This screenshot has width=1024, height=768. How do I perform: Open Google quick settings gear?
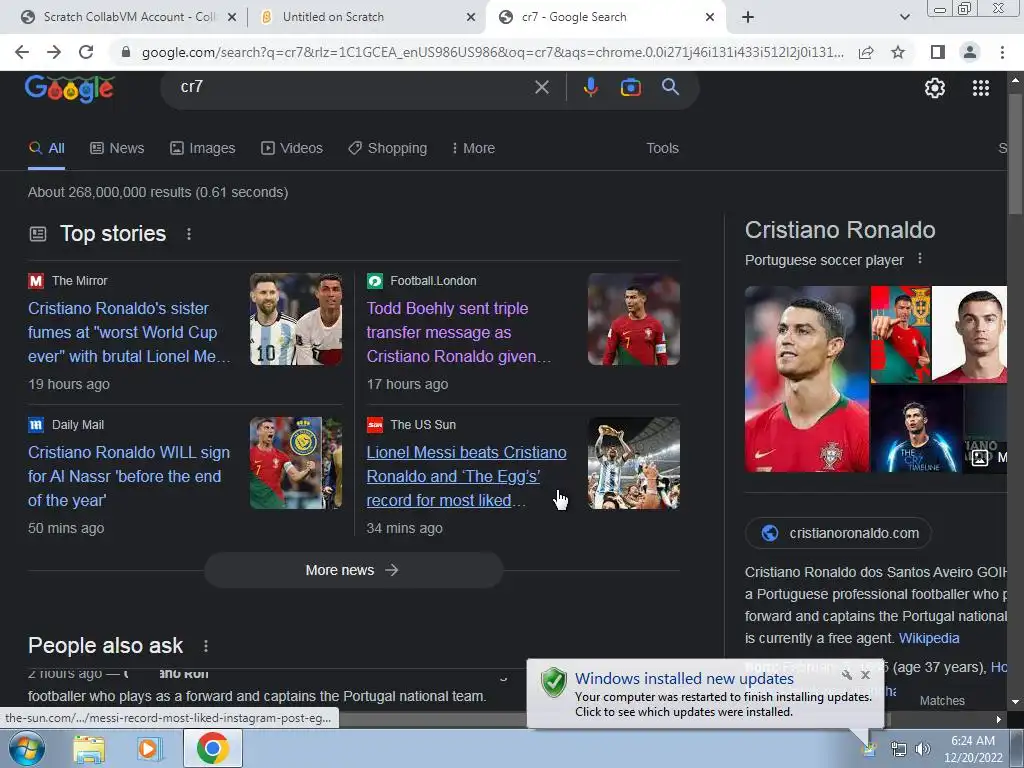coord(935,88)
